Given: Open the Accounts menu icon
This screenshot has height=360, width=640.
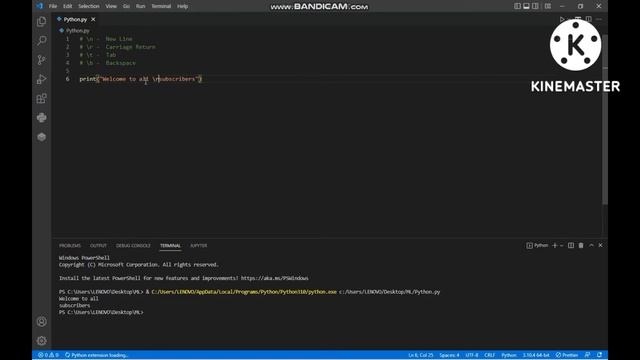Looking at the screenshot, I should tap(42, 322).
